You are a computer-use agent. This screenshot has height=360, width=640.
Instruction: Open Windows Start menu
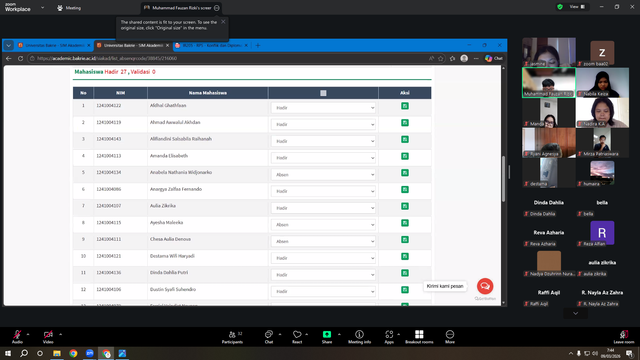click(x=8, y=353)
